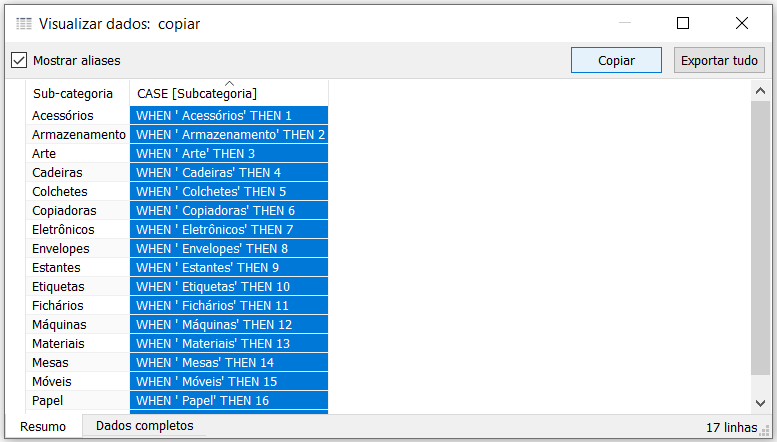Click the 'Papel' THEN 16 cell
The width and height of the screenshot is (777, 442).
229,400
